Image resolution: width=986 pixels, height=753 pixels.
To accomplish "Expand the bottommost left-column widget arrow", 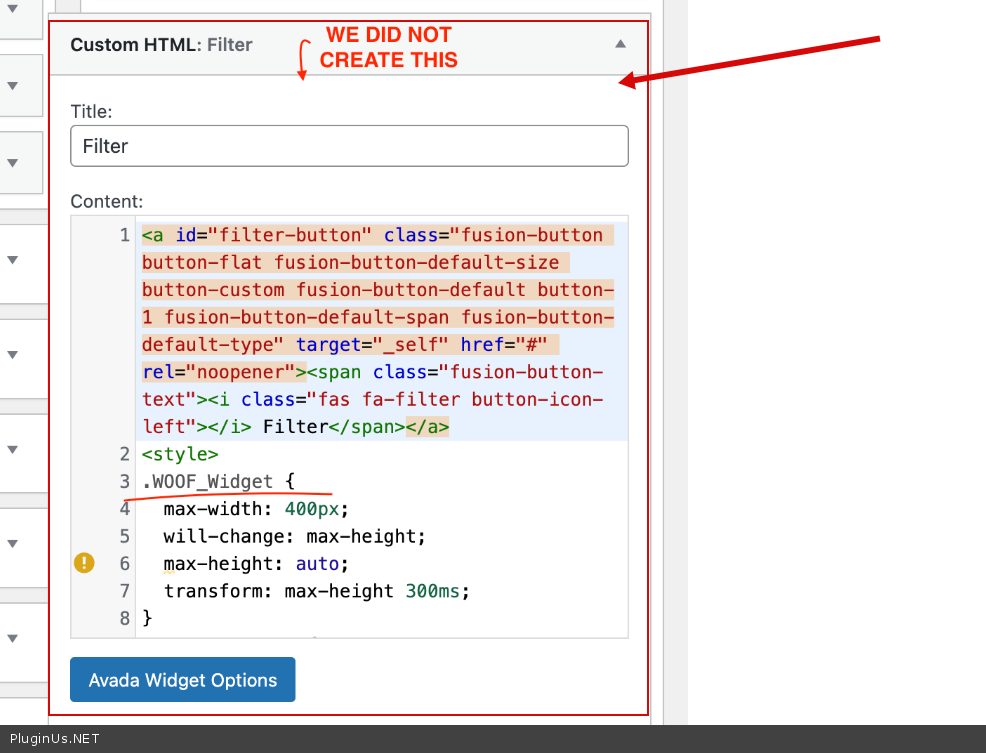I will click(12, 637).
